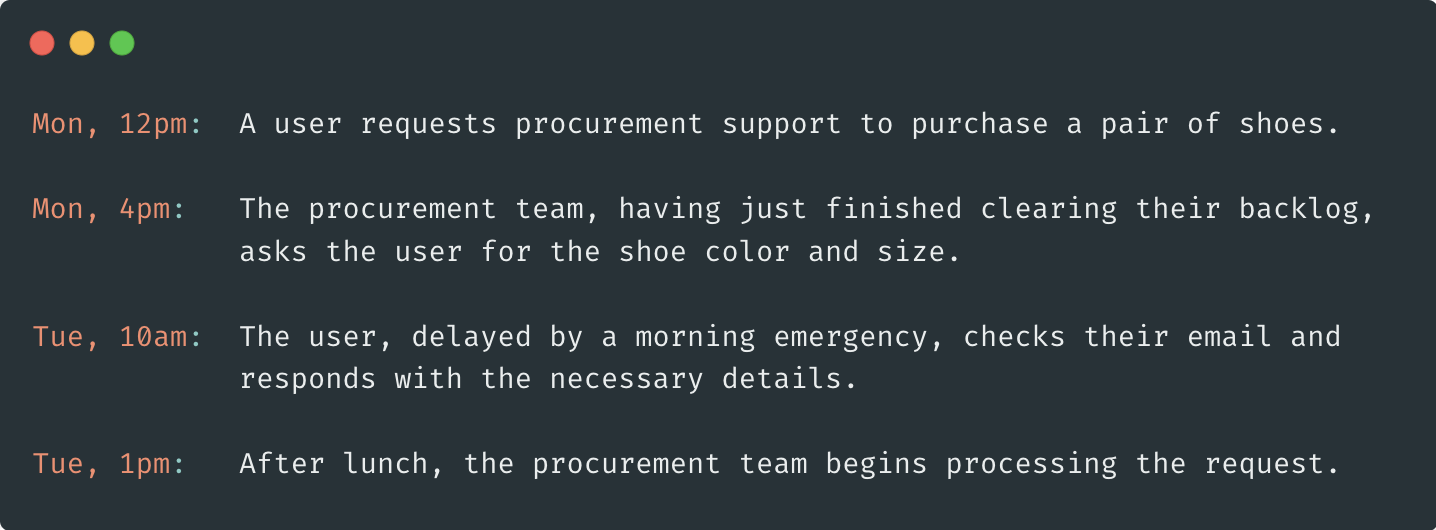
Task: Click the word "lunch" in the last entry
Action: click(384, 464)
